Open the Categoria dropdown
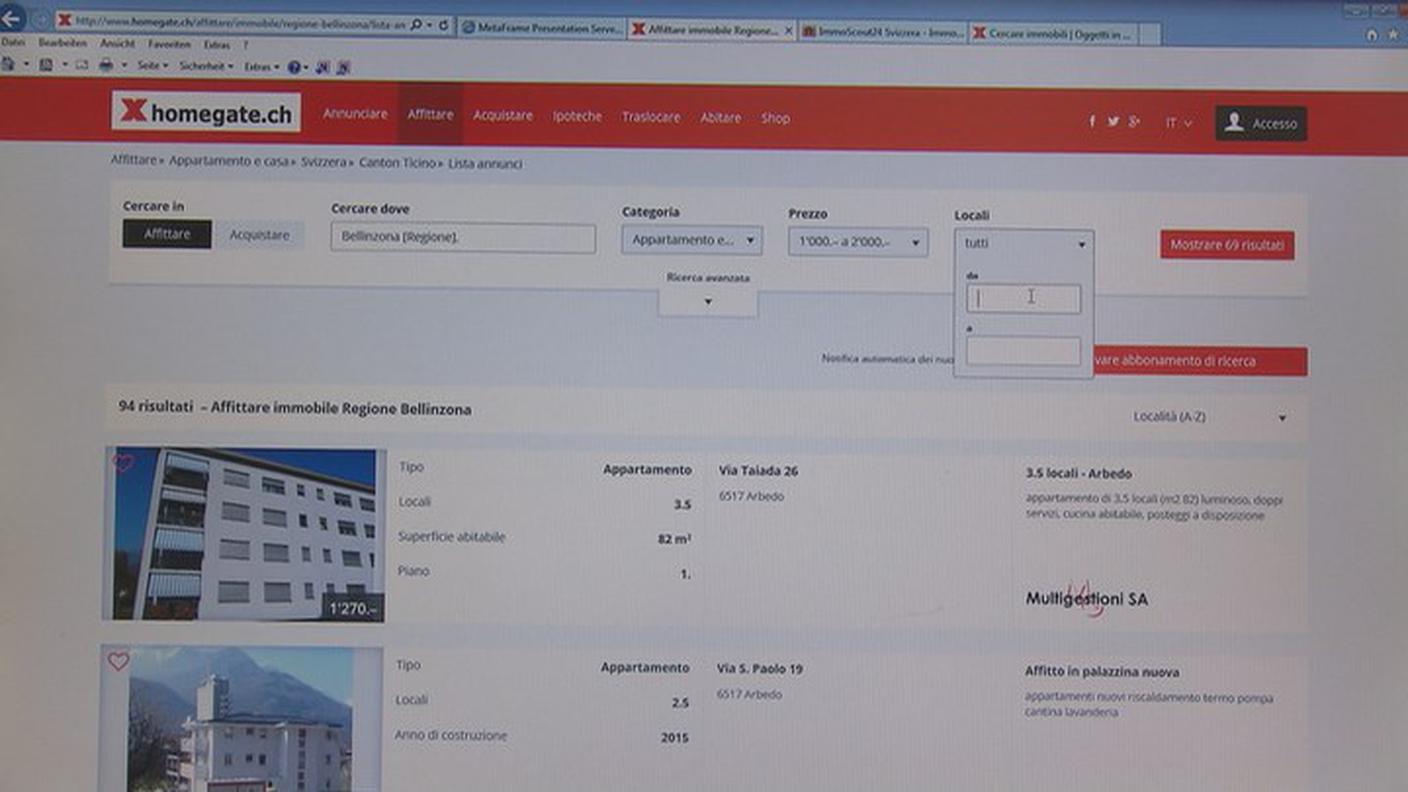This screenshot has width=1408, height=792. coord(691,240)
